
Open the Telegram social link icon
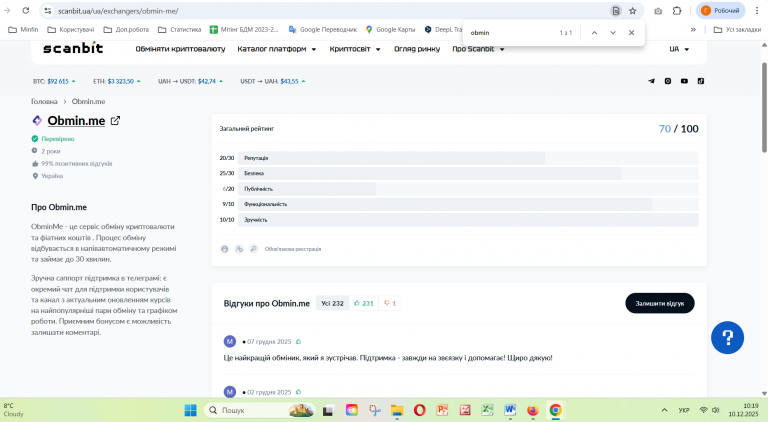pyautogui.click(x=651, y=81)
